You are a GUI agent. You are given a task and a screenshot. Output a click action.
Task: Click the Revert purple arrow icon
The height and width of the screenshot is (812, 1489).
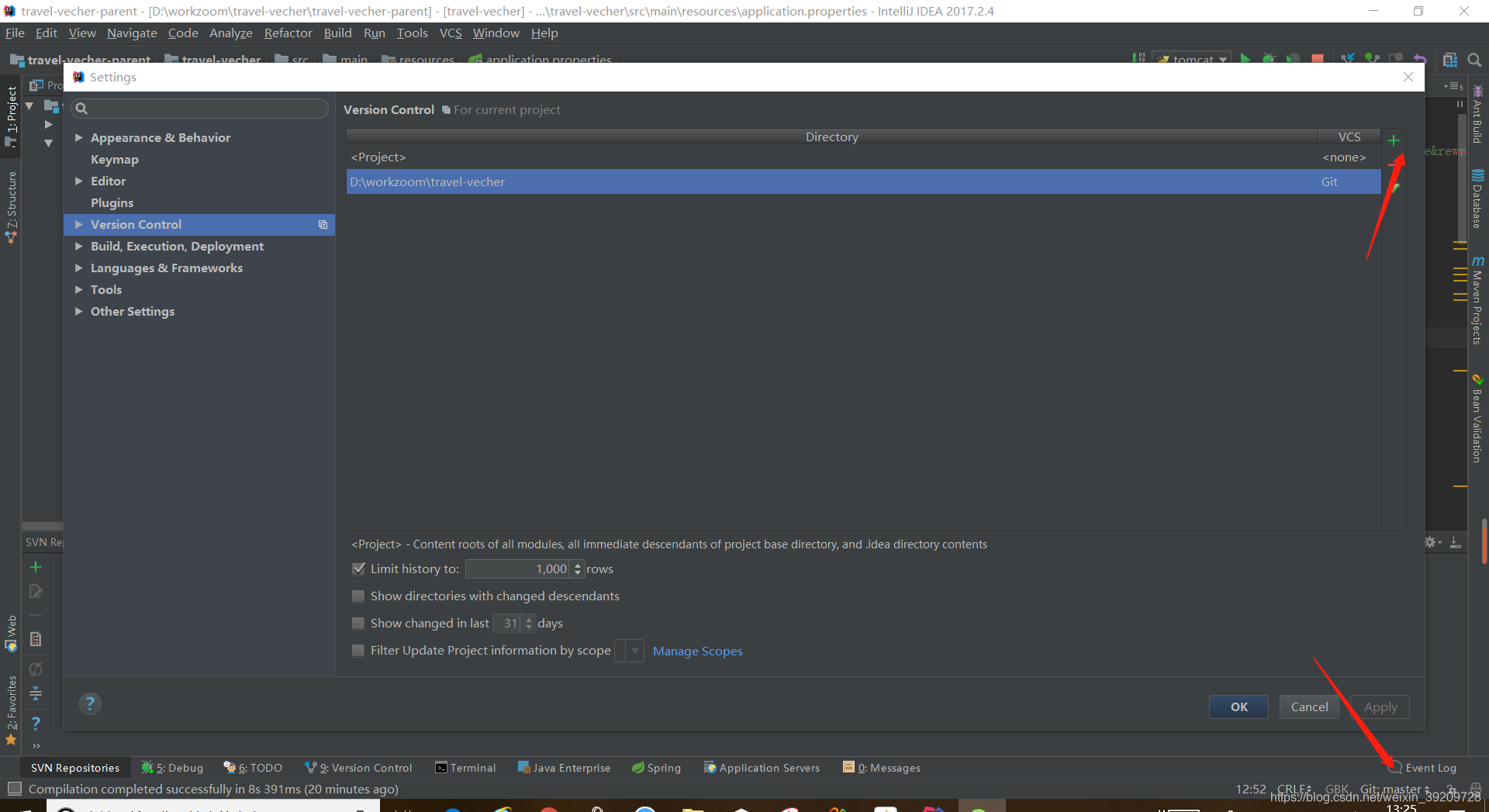(1420, 59)
